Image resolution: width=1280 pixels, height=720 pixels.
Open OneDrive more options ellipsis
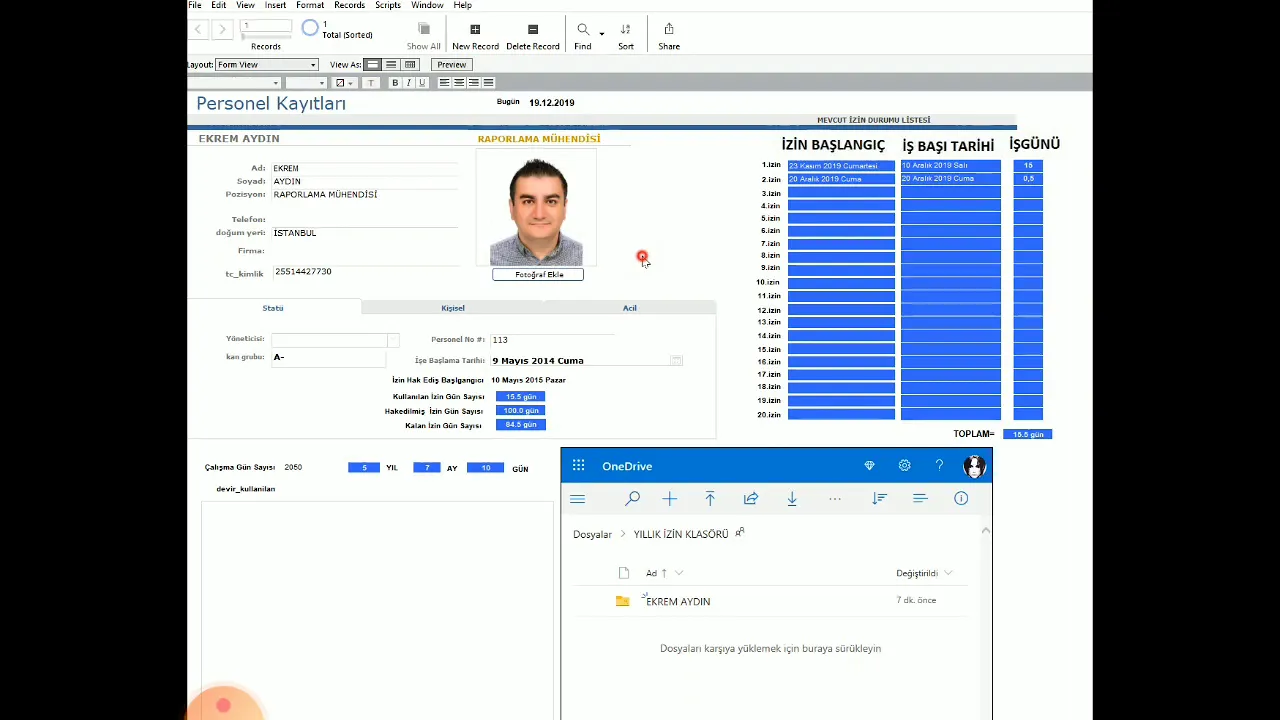coord(835,499)
